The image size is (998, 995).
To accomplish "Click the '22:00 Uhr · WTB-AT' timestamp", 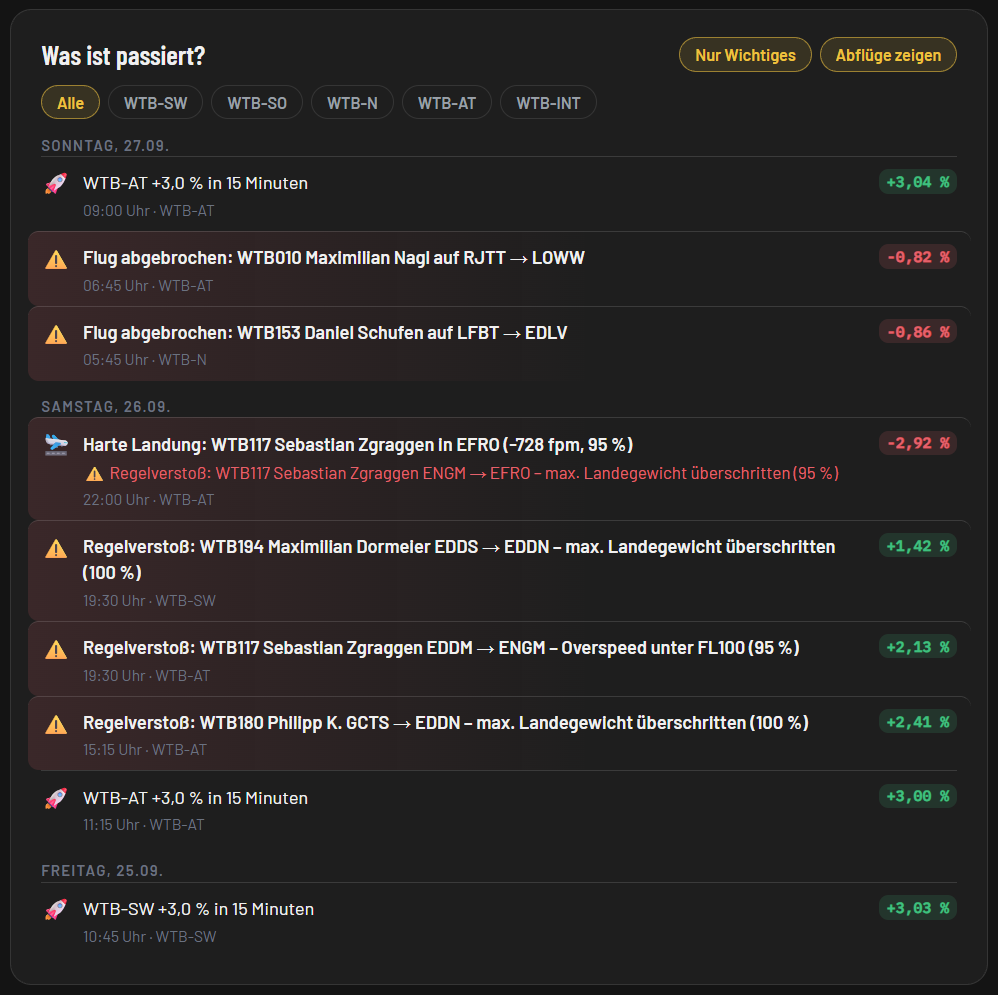I will pyautogui.click(x=148, y=500).
